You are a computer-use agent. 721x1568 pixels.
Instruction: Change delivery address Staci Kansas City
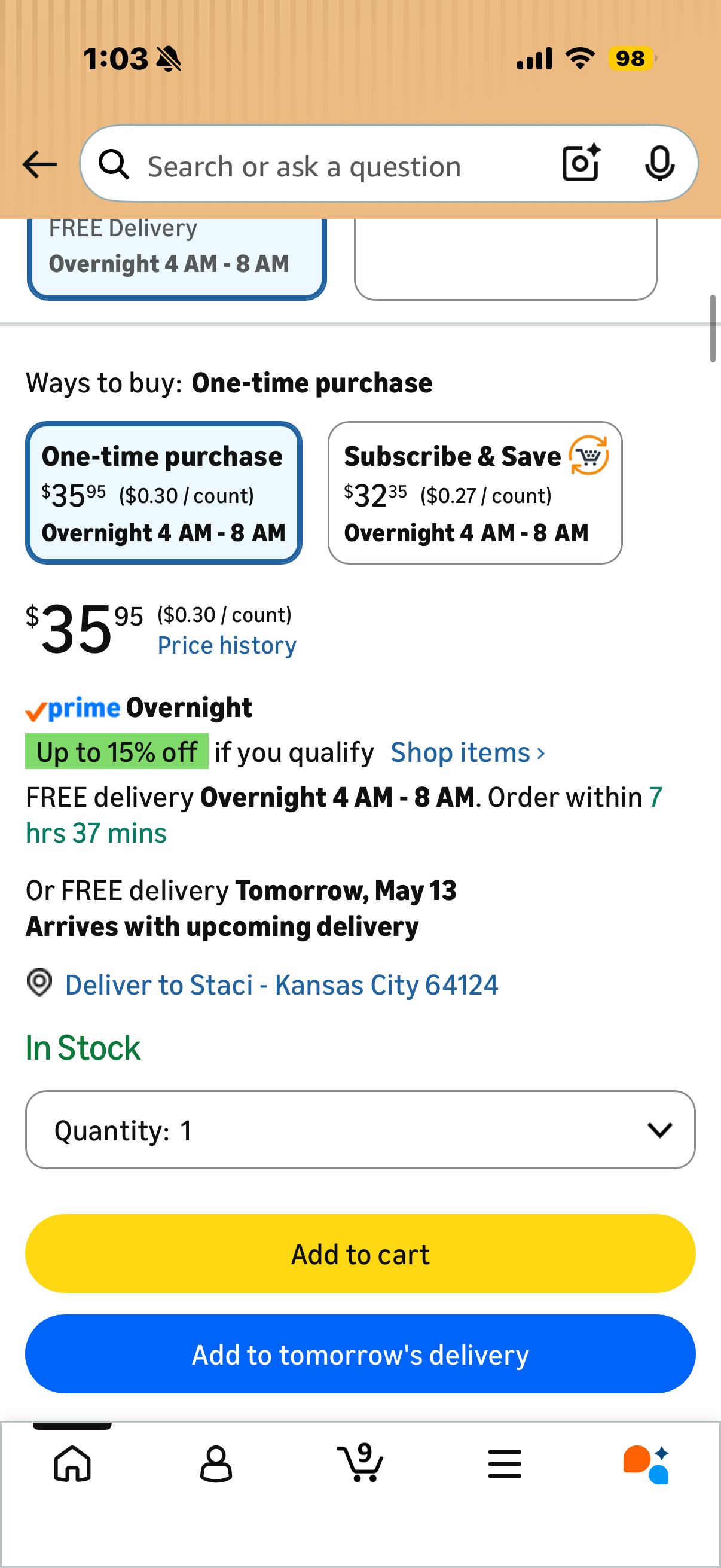click(x=282, y=984)
